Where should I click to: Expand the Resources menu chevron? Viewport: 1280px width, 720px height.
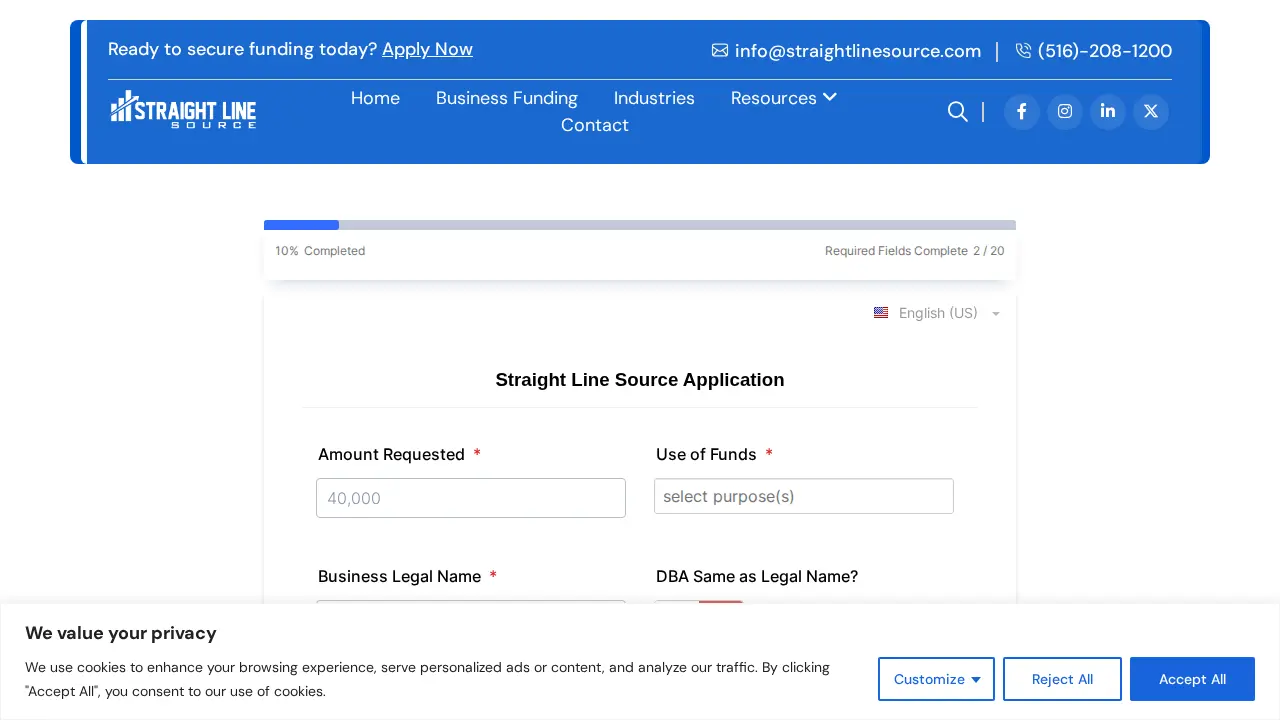click(x=830, y=97)
